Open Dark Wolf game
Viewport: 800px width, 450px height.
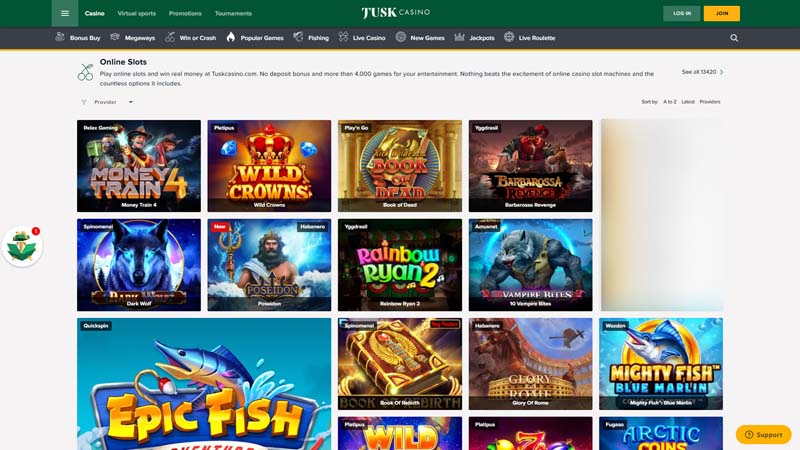139,265
